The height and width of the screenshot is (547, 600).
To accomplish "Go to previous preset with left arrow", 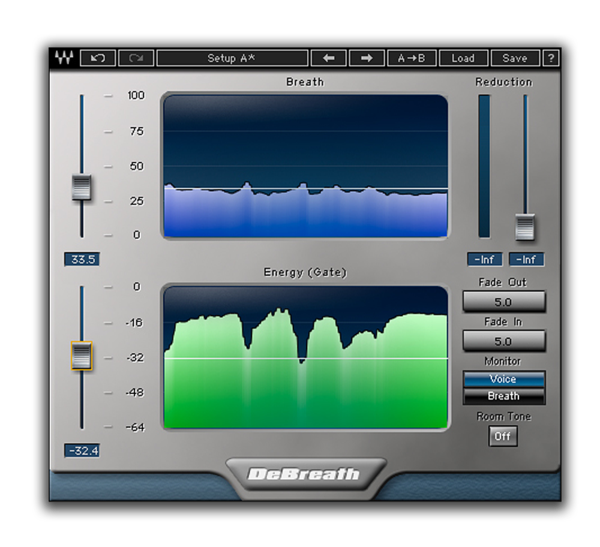I will coord(329,58).
